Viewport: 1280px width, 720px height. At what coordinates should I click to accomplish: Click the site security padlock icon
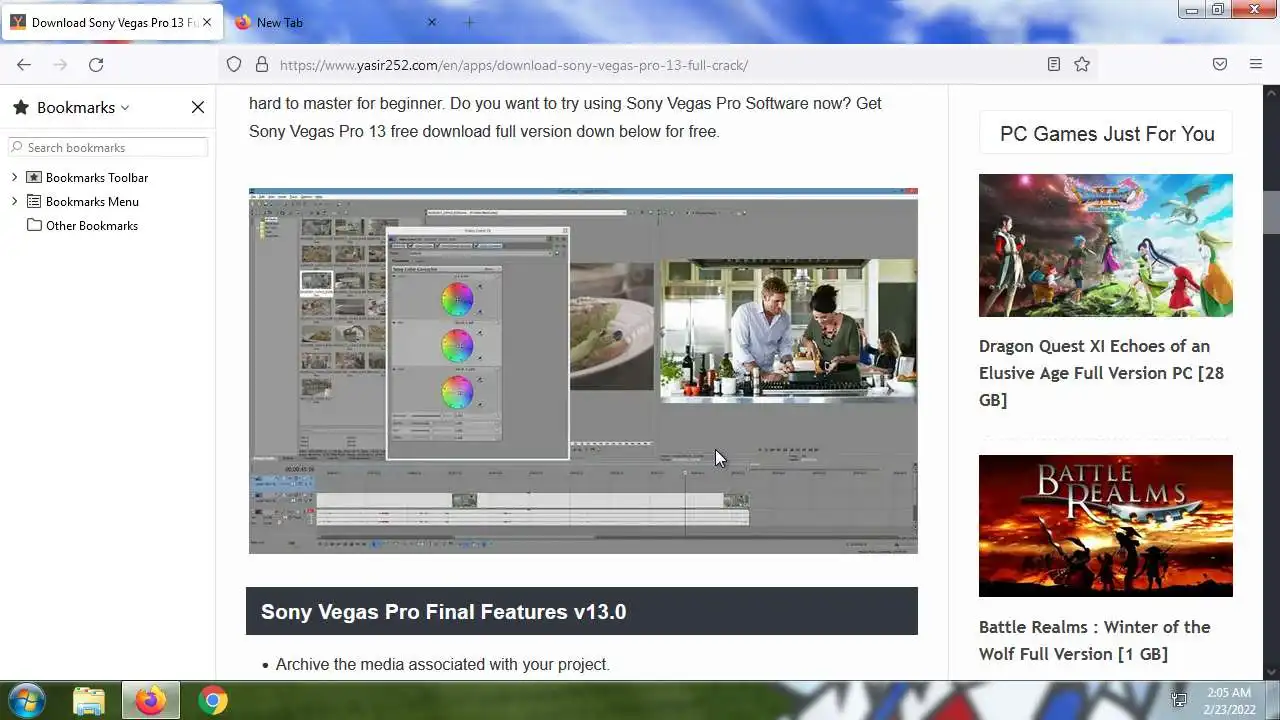pyautogui.click(x=262, y=64)
